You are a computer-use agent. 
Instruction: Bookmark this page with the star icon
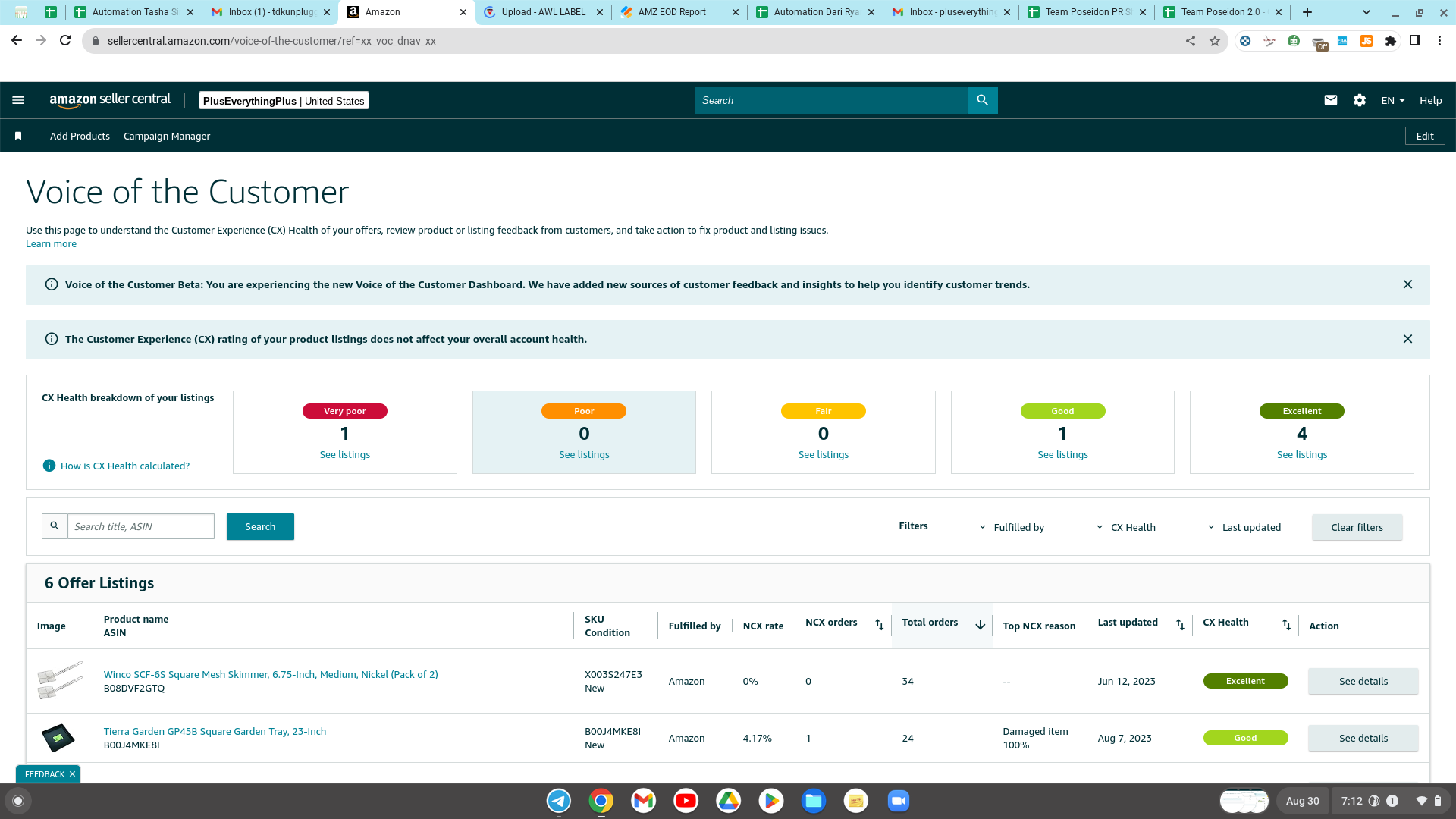coord(1215,41)
